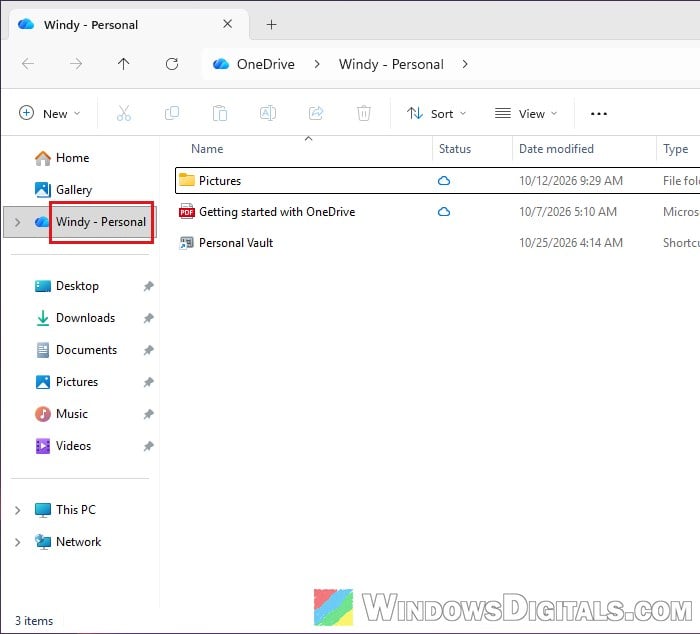The image size is (700, 634).
Task: Expand the Windy - Personal tree node
Action: coord(17,222)
